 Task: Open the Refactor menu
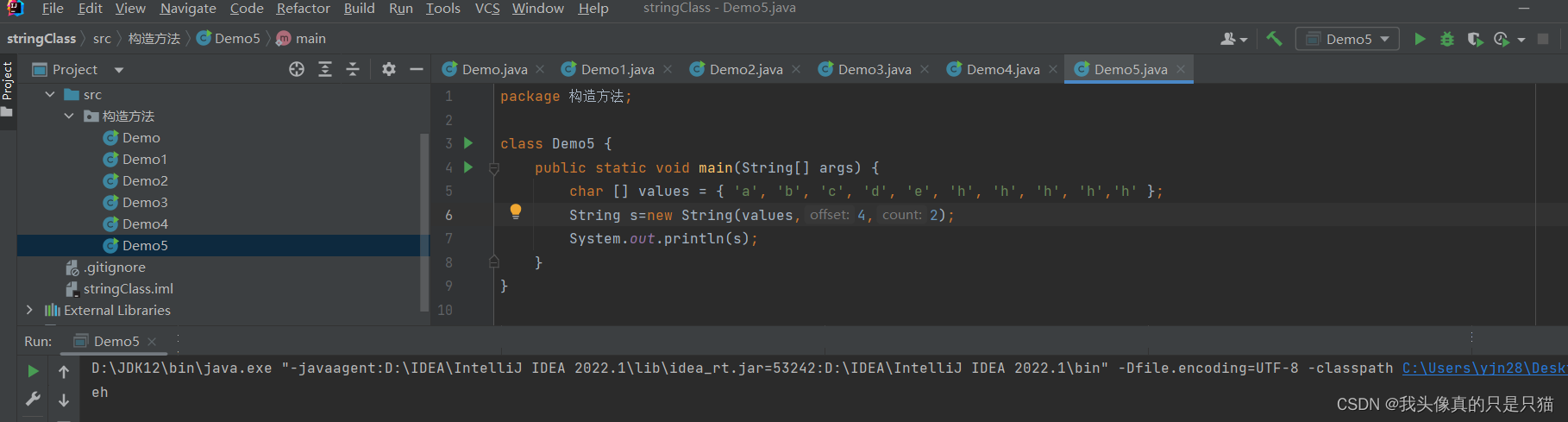pos(303,9)
